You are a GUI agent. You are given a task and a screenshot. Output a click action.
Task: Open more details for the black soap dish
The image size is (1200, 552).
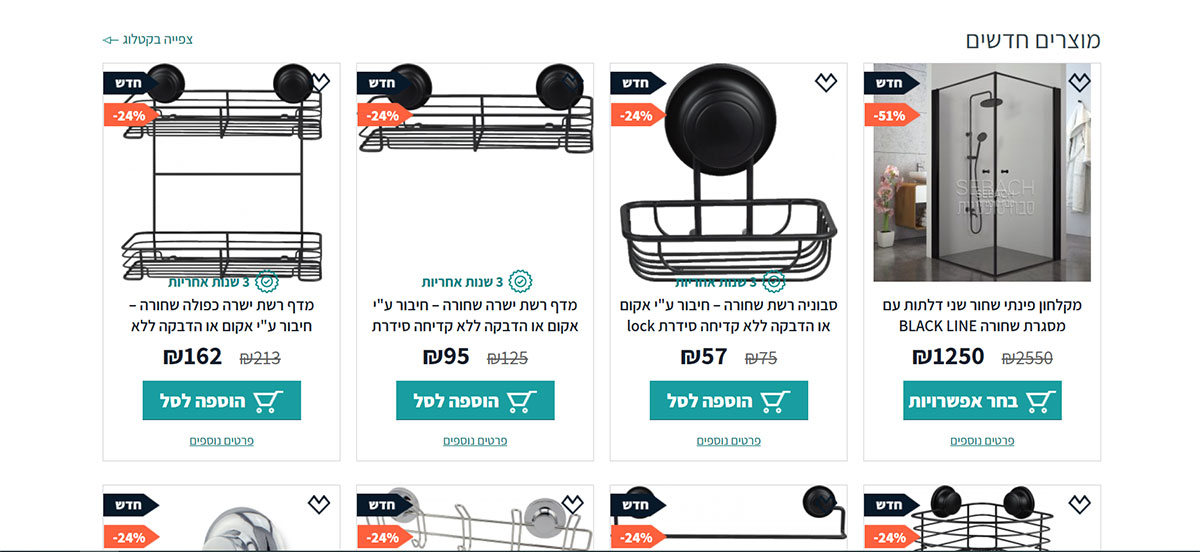pyautogui.click(x=728, y=440)
